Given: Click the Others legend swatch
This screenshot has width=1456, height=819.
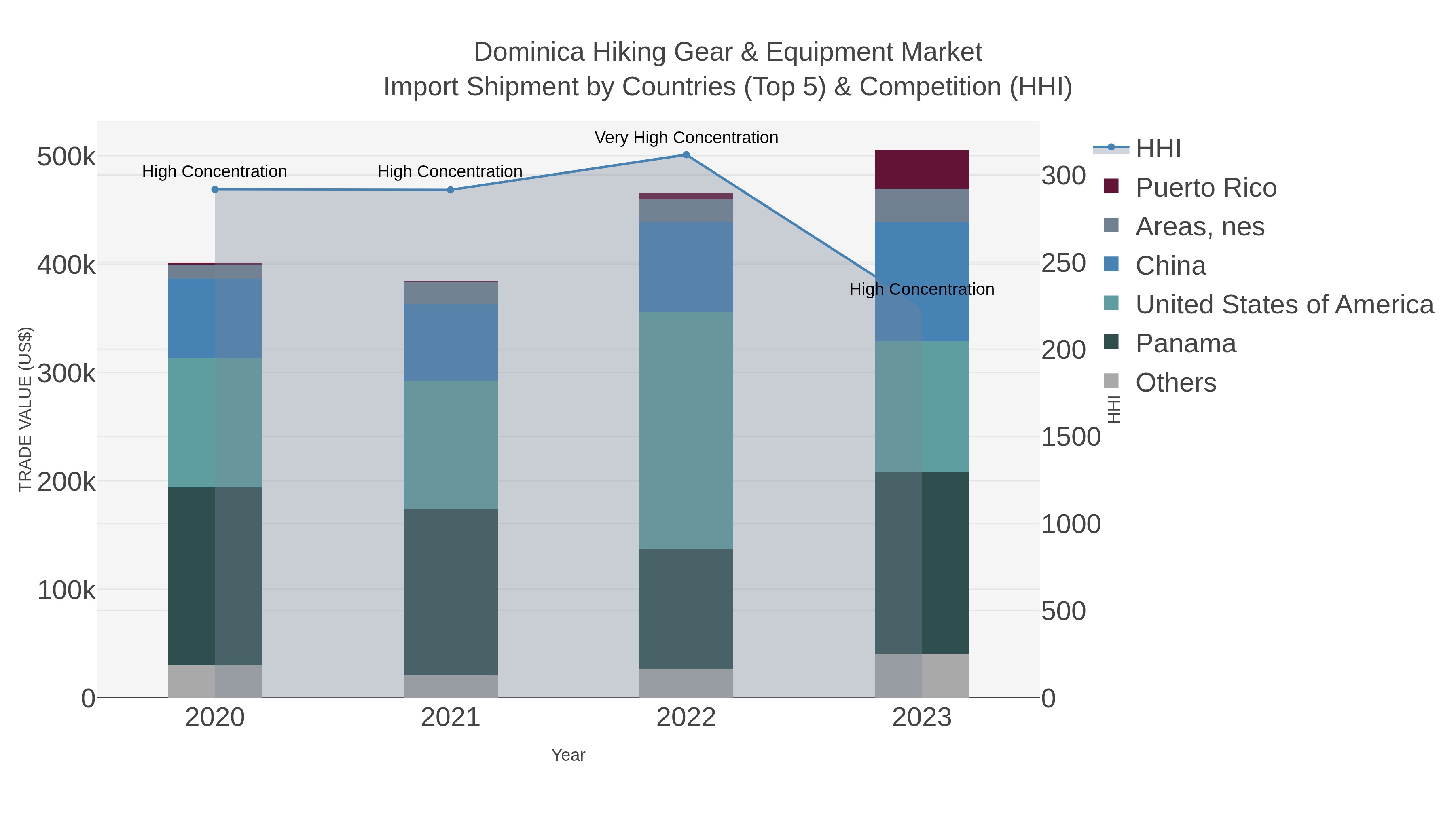Looking at the screenshot, I should 1111,381.
